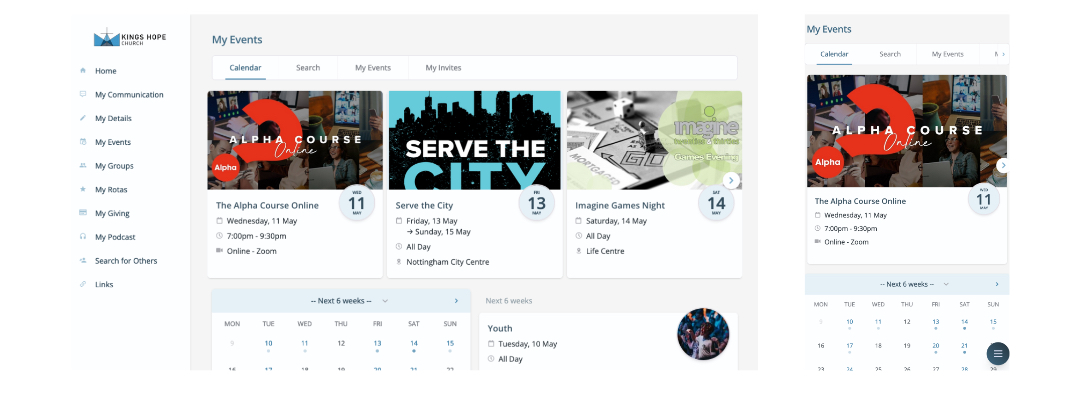Select day 14 in desktop calendar
Screen dimensions: 1080x407
[x=413, y=344]
